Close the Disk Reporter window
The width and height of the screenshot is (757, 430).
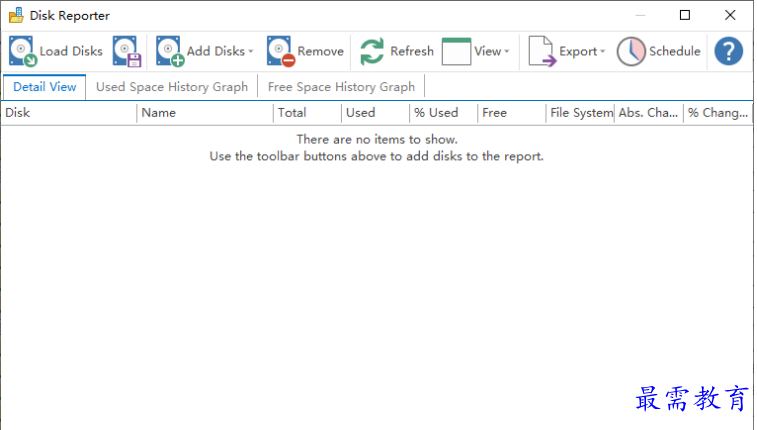pyautogui.click(x=730, y=15)
